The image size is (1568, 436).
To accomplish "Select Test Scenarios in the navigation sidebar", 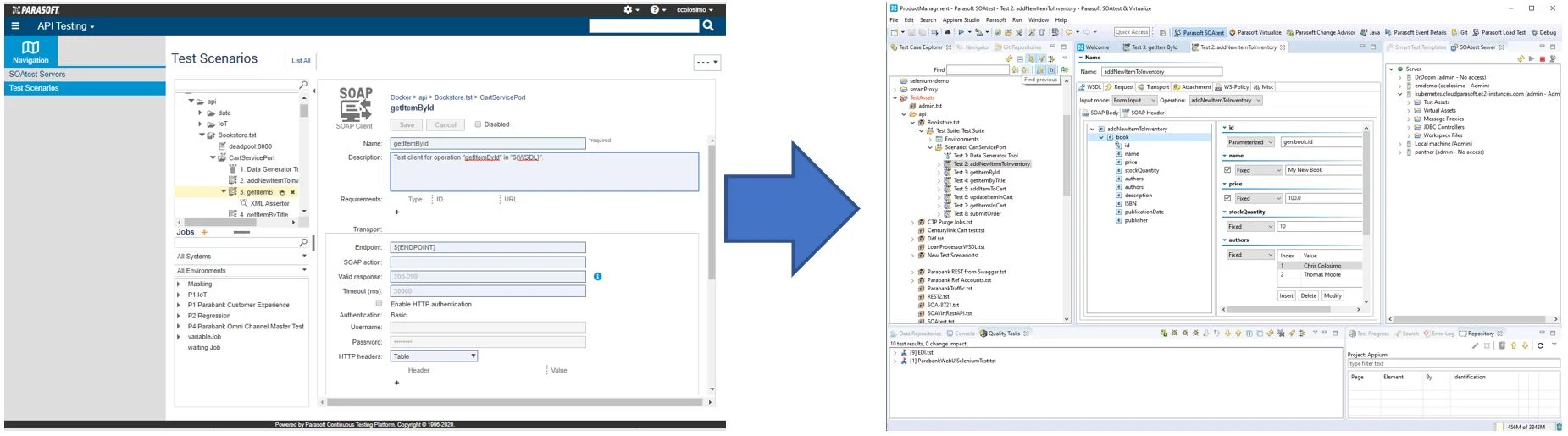I will pyautogui.click(x=85, y=88).
